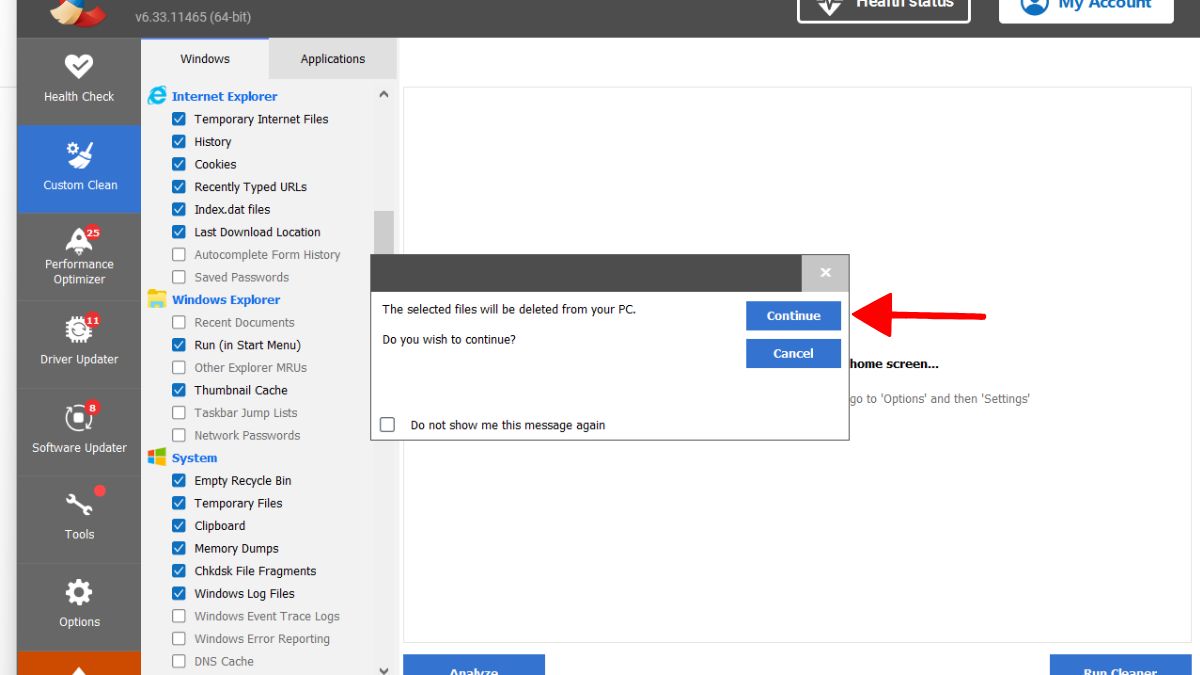The height and width of the screenshot is (675, 1200).
Task: Uncheck Last Download Location
Action: 179,232
